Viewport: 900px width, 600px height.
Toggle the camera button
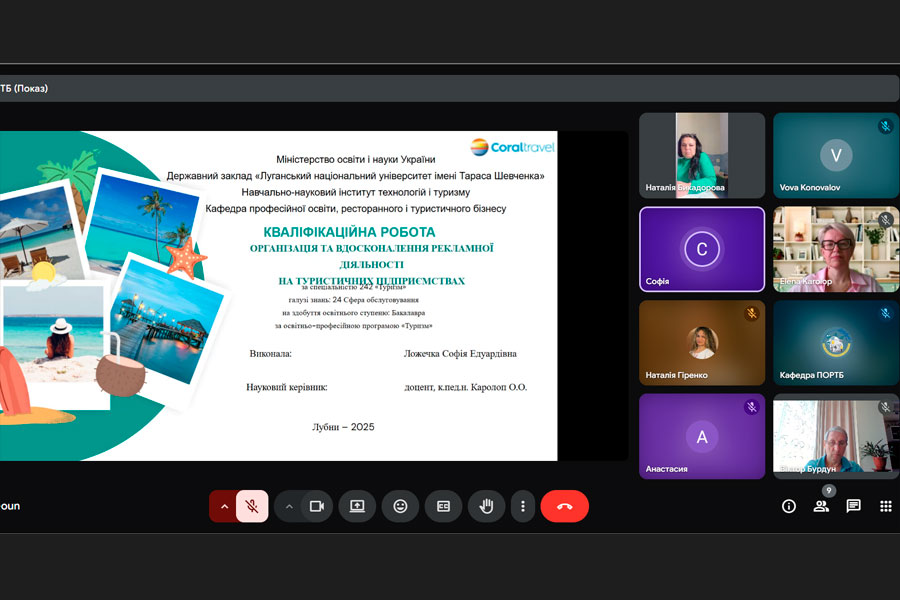[x=316, y=506]
